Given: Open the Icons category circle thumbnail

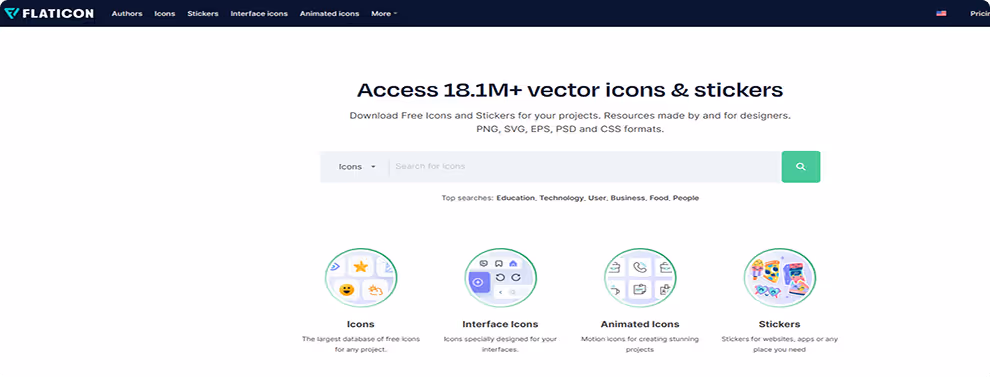Looking at the screenshot, I should [361, 278].
